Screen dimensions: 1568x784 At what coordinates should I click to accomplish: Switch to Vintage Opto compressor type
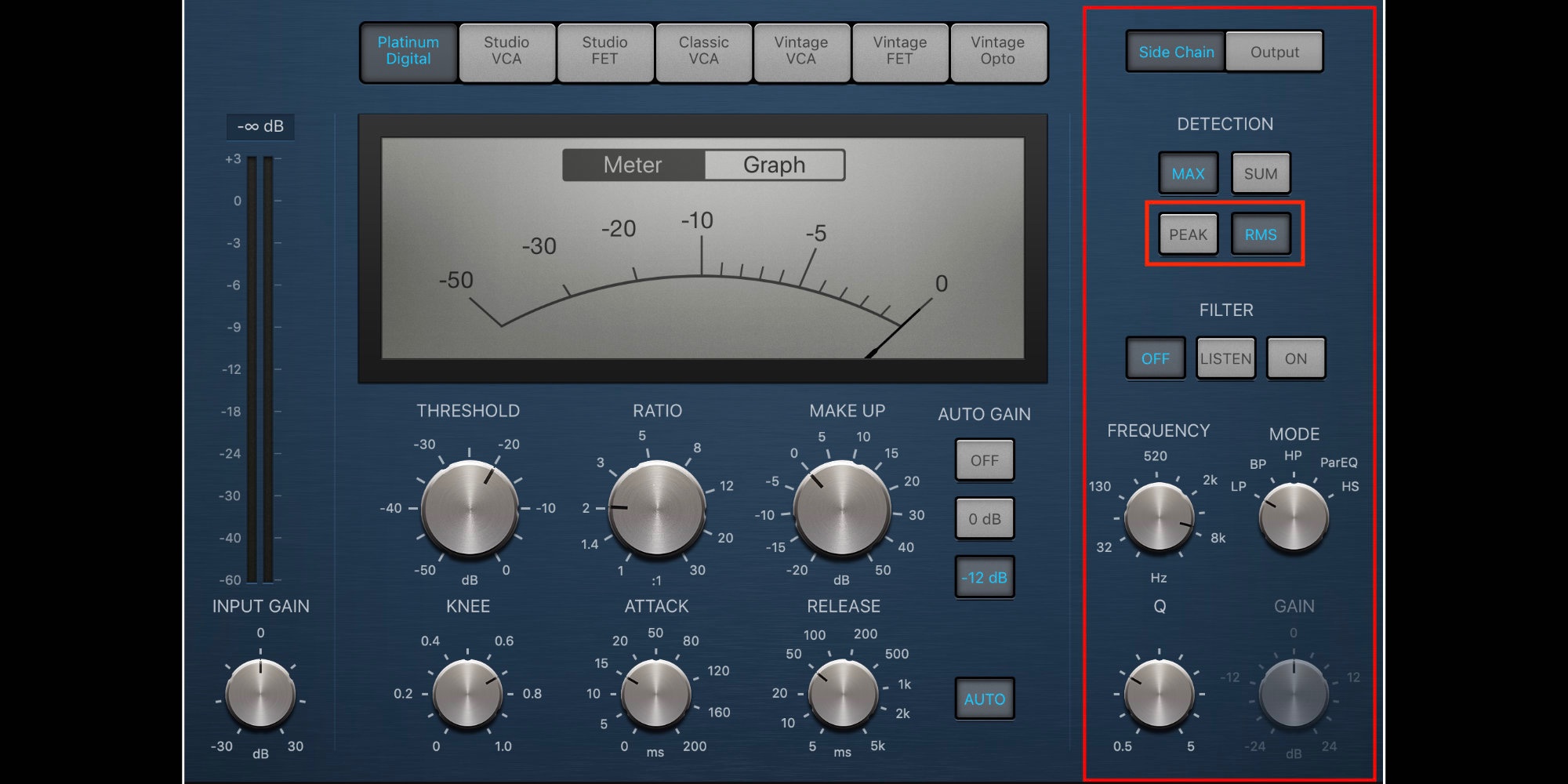tap(997, 52)
